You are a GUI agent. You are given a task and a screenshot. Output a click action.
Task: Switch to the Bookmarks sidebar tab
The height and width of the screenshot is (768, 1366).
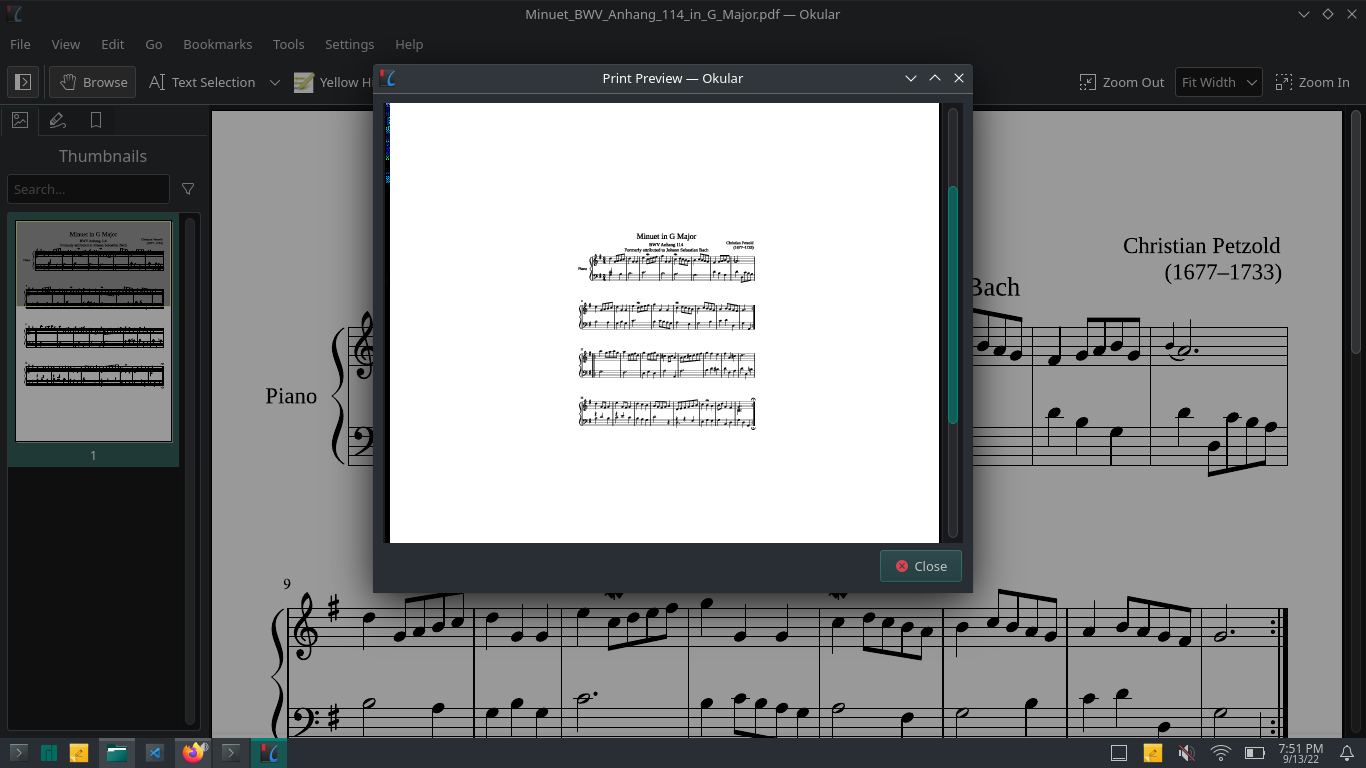95,120
